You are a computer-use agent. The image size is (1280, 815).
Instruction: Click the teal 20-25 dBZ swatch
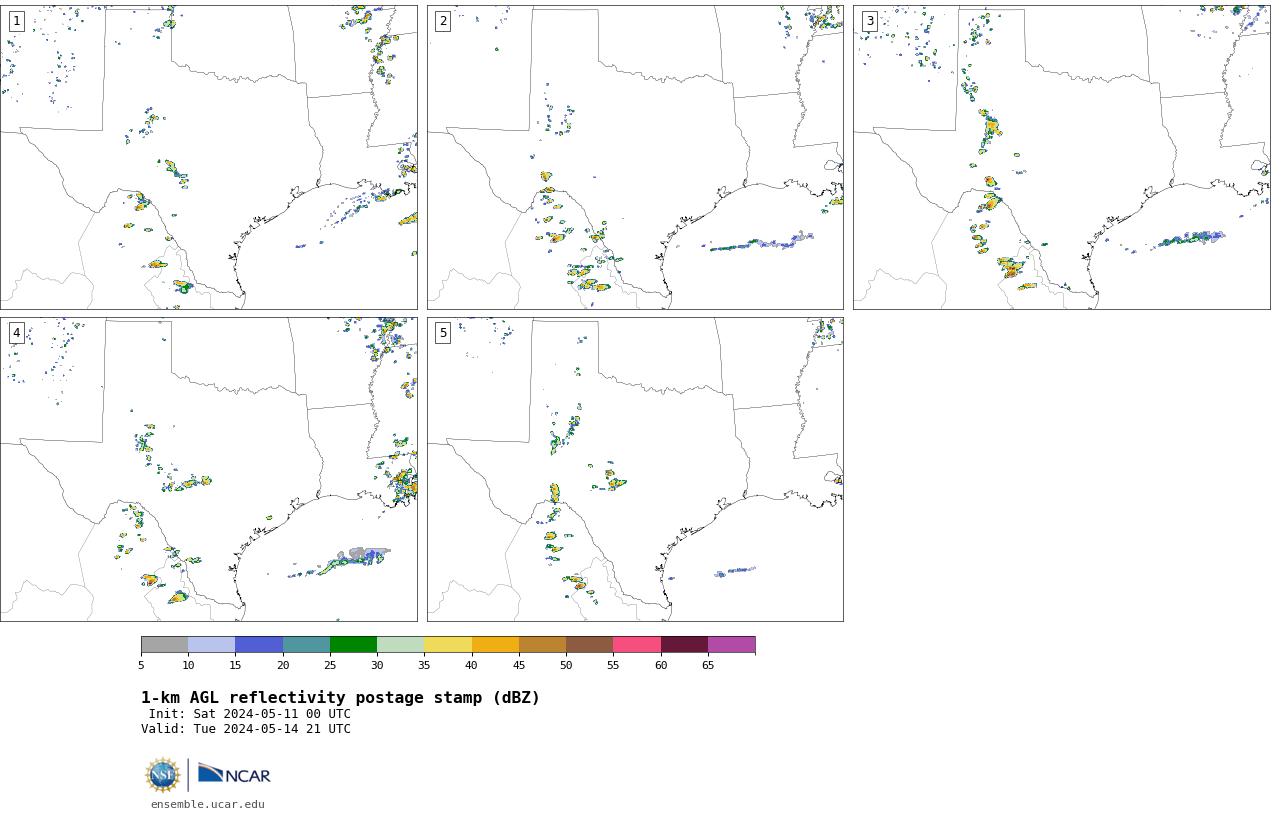point(306,645)
